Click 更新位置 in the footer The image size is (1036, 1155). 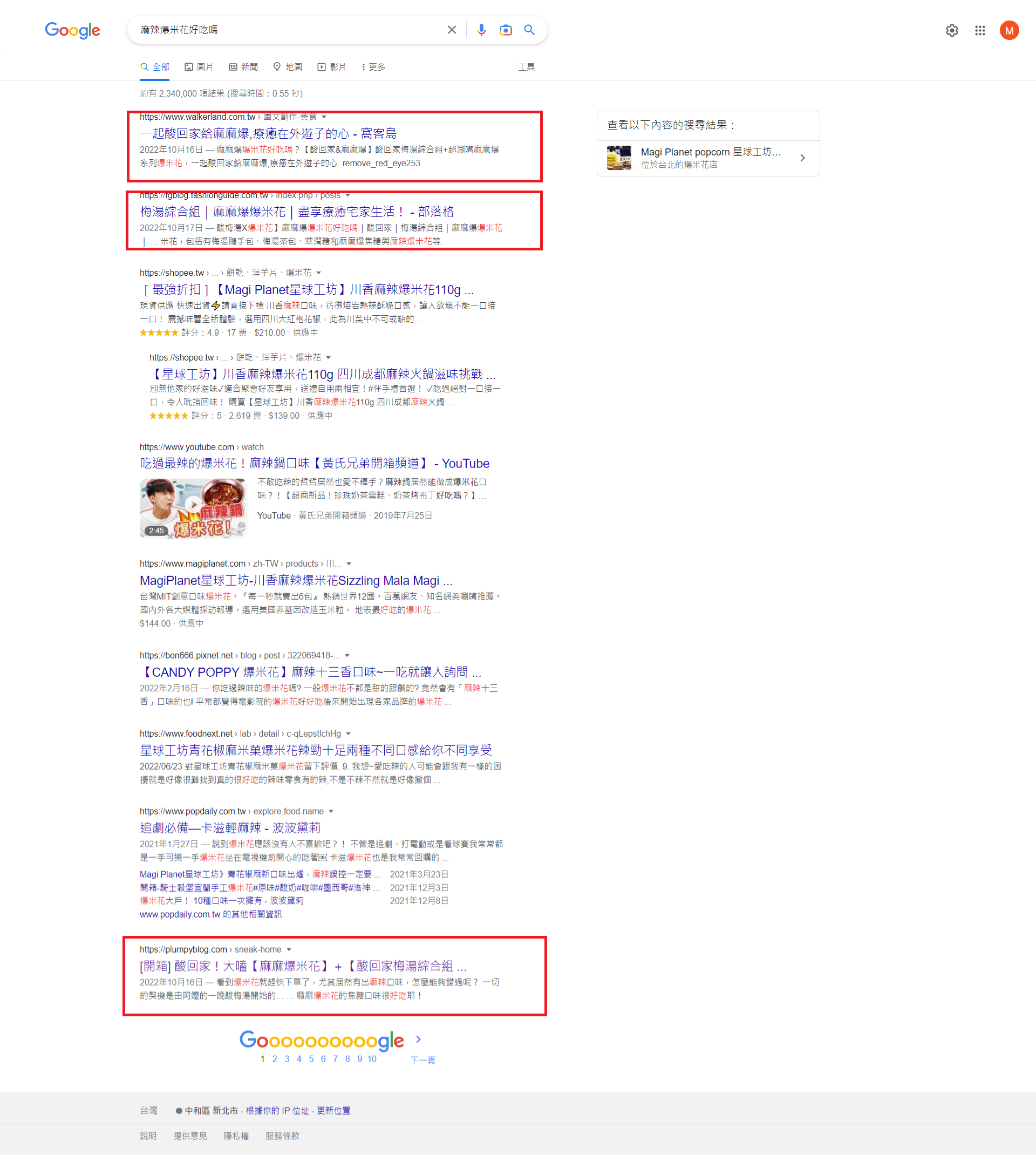(x=333, y=1111)
